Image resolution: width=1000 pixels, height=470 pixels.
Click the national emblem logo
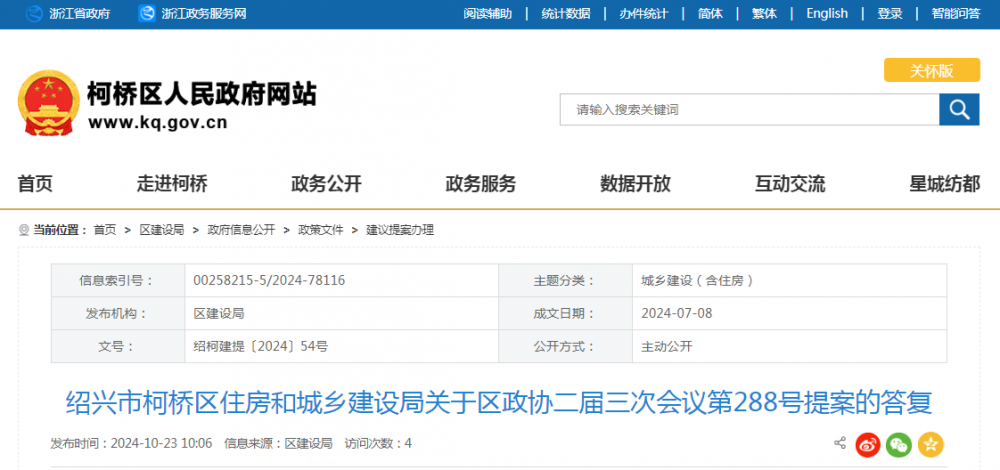(x=48, y=103)
